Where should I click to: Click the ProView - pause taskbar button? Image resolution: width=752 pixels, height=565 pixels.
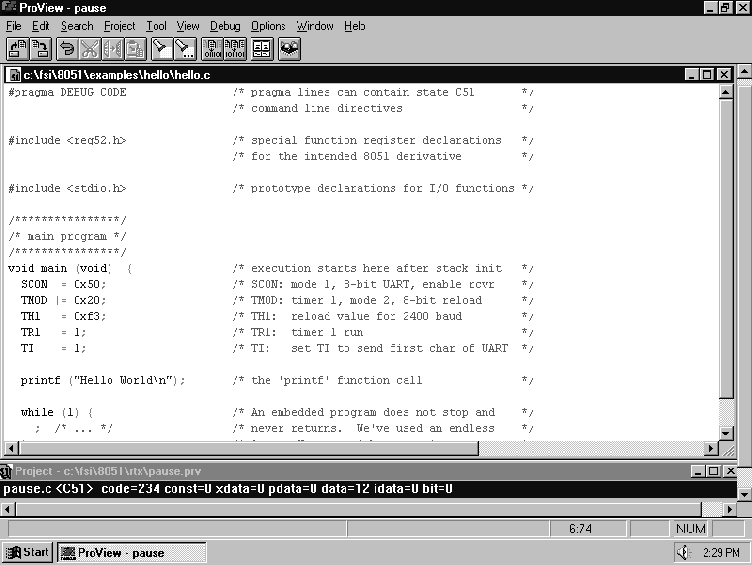click(131, 552)
